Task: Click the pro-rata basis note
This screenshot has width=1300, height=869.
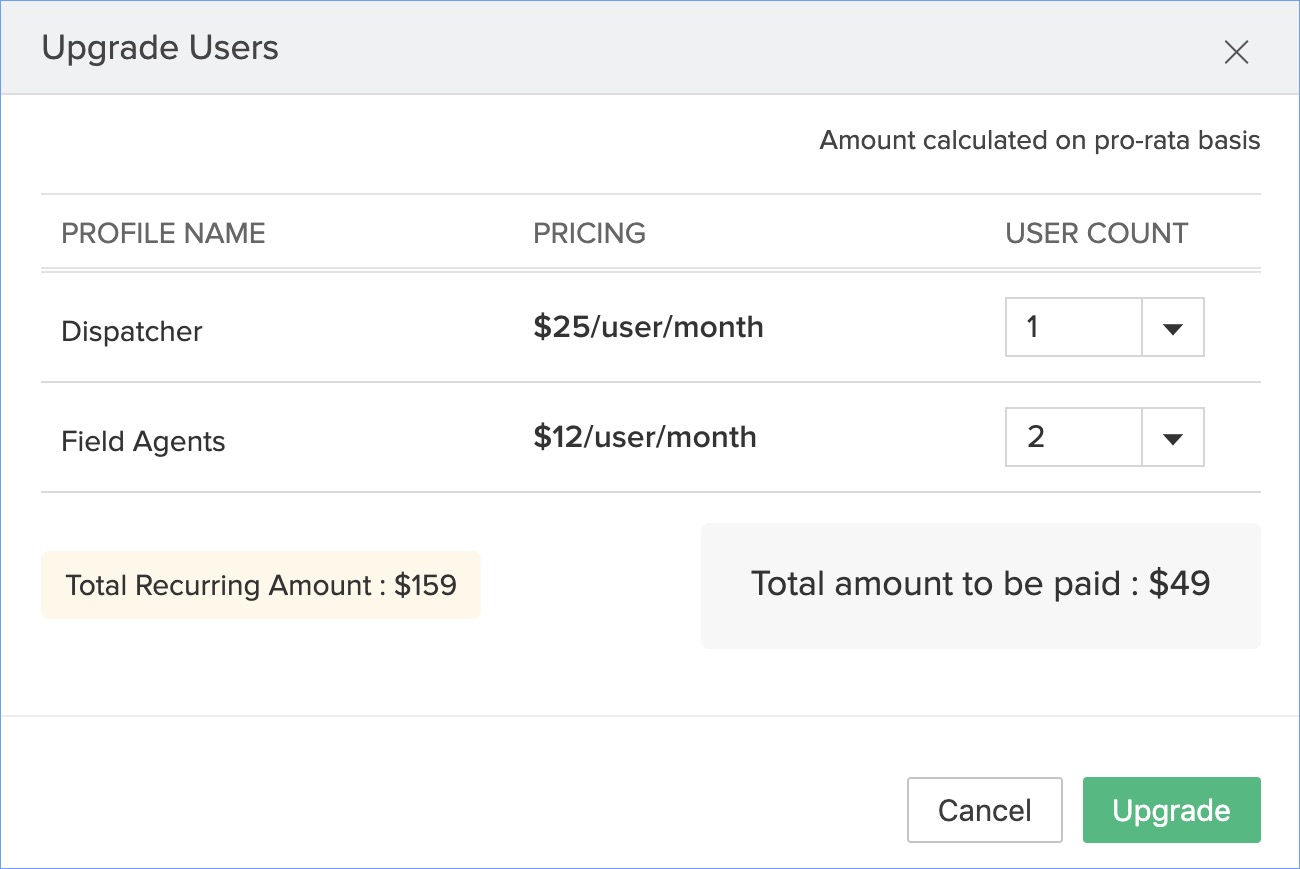Action: [x=1039, y=140]
